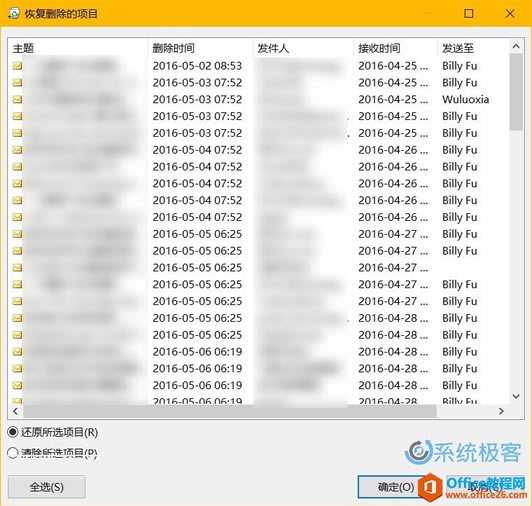This screenshot has width=532, height=506.
Task: Click envelope icon of last 2016-05-05 06:25 row
Action: click(17, 335)
